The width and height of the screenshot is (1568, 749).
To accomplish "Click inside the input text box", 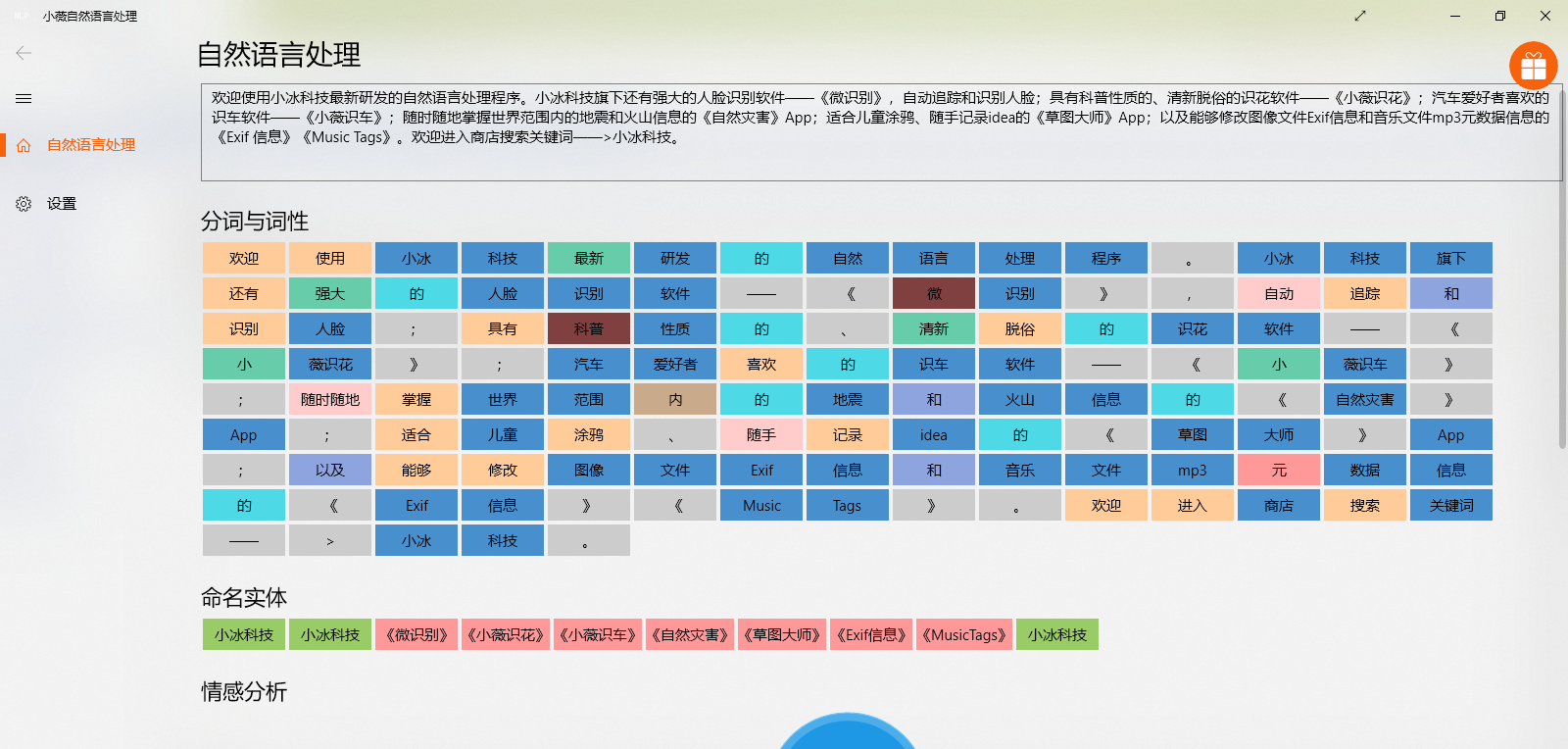I will click(x=881, y=132).
